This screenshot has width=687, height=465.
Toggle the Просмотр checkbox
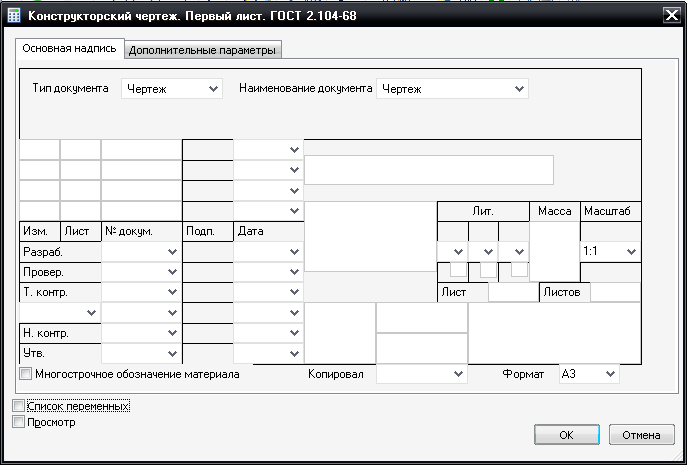(x=18, y=422)
